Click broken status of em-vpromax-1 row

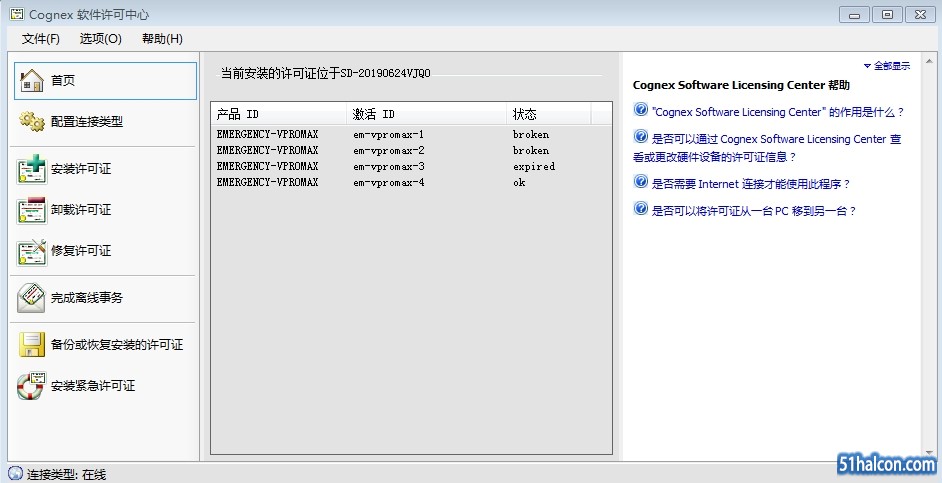click(x=531, y=135)
